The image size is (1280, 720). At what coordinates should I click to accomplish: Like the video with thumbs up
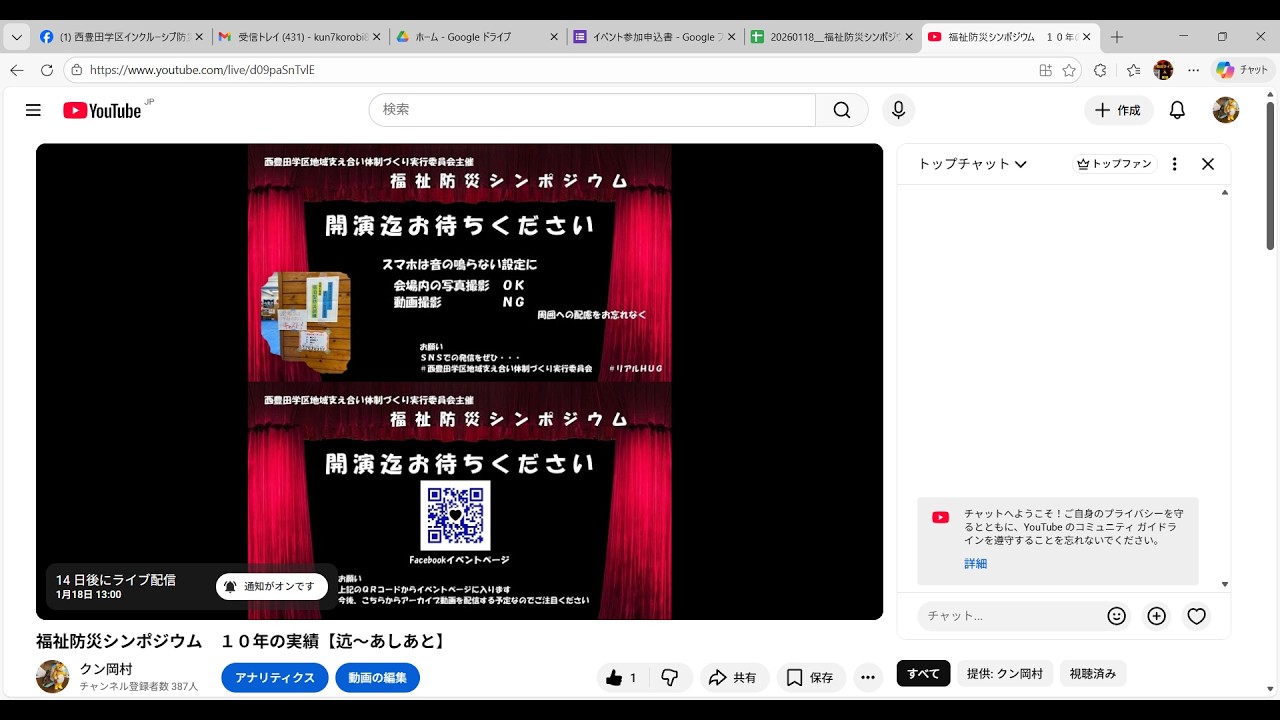(x=622, y=677)
